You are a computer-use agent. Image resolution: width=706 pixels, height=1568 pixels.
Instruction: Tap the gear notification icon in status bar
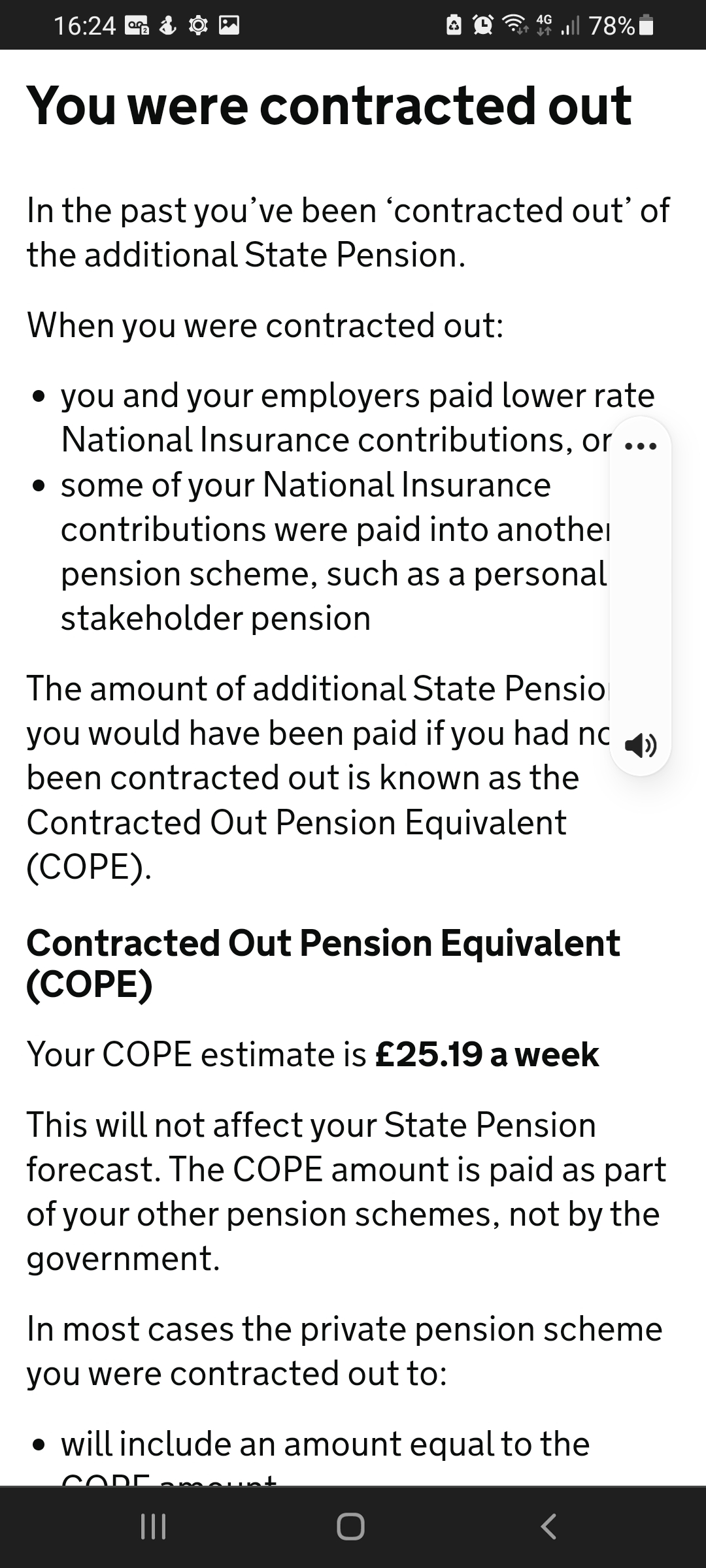(197, 25)
